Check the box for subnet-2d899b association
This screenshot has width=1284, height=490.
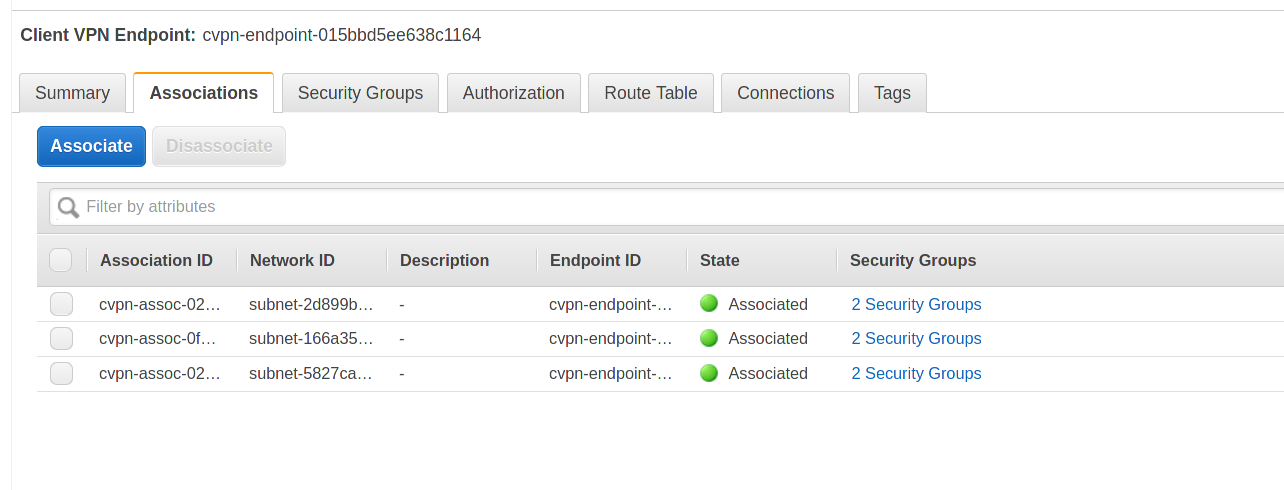(x=61, y=304)
